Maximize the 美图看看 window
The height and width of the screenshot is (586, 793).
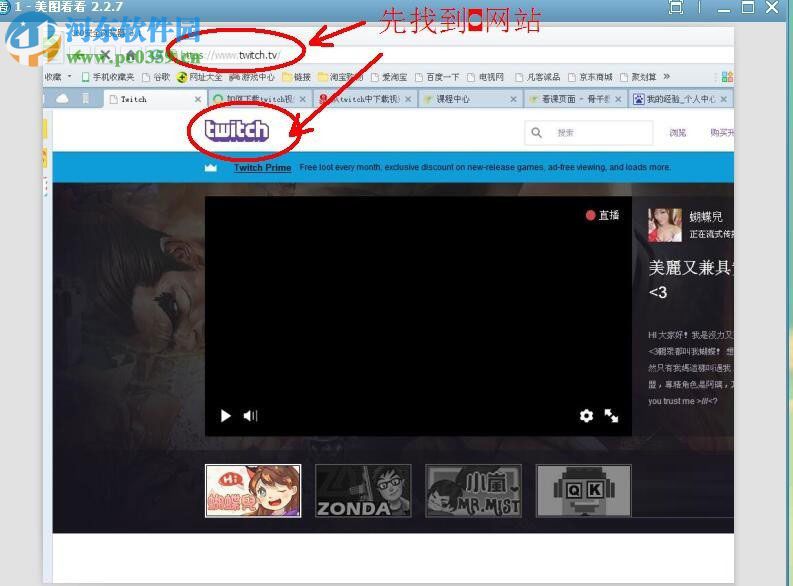[x=748, y=7]
